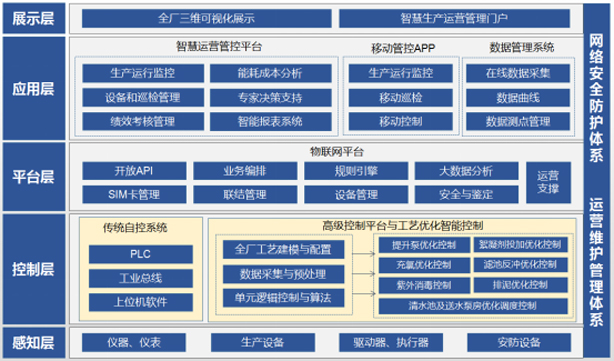
Task: Select the 上位机软件 box
Action: tap(141, 302)
